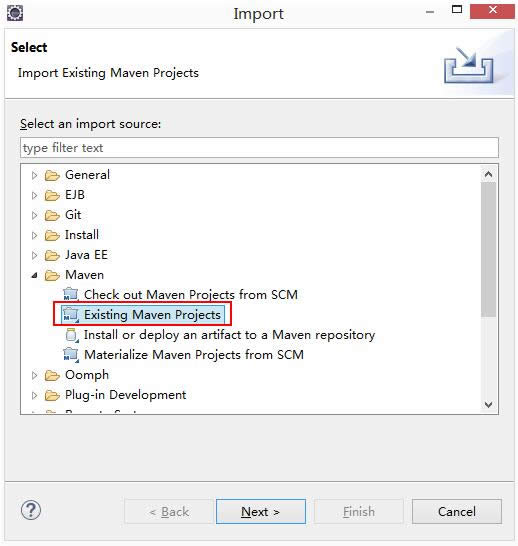Click the scrollbar up arrow

tap(488, 174)
